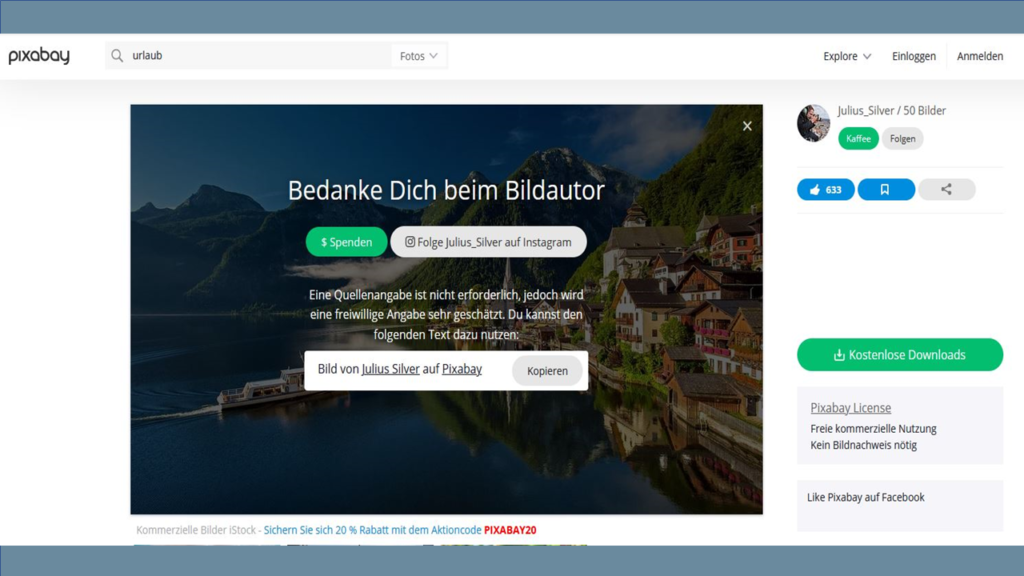Expand the Explore menu

pyautogui.click(x=847, y=56)
